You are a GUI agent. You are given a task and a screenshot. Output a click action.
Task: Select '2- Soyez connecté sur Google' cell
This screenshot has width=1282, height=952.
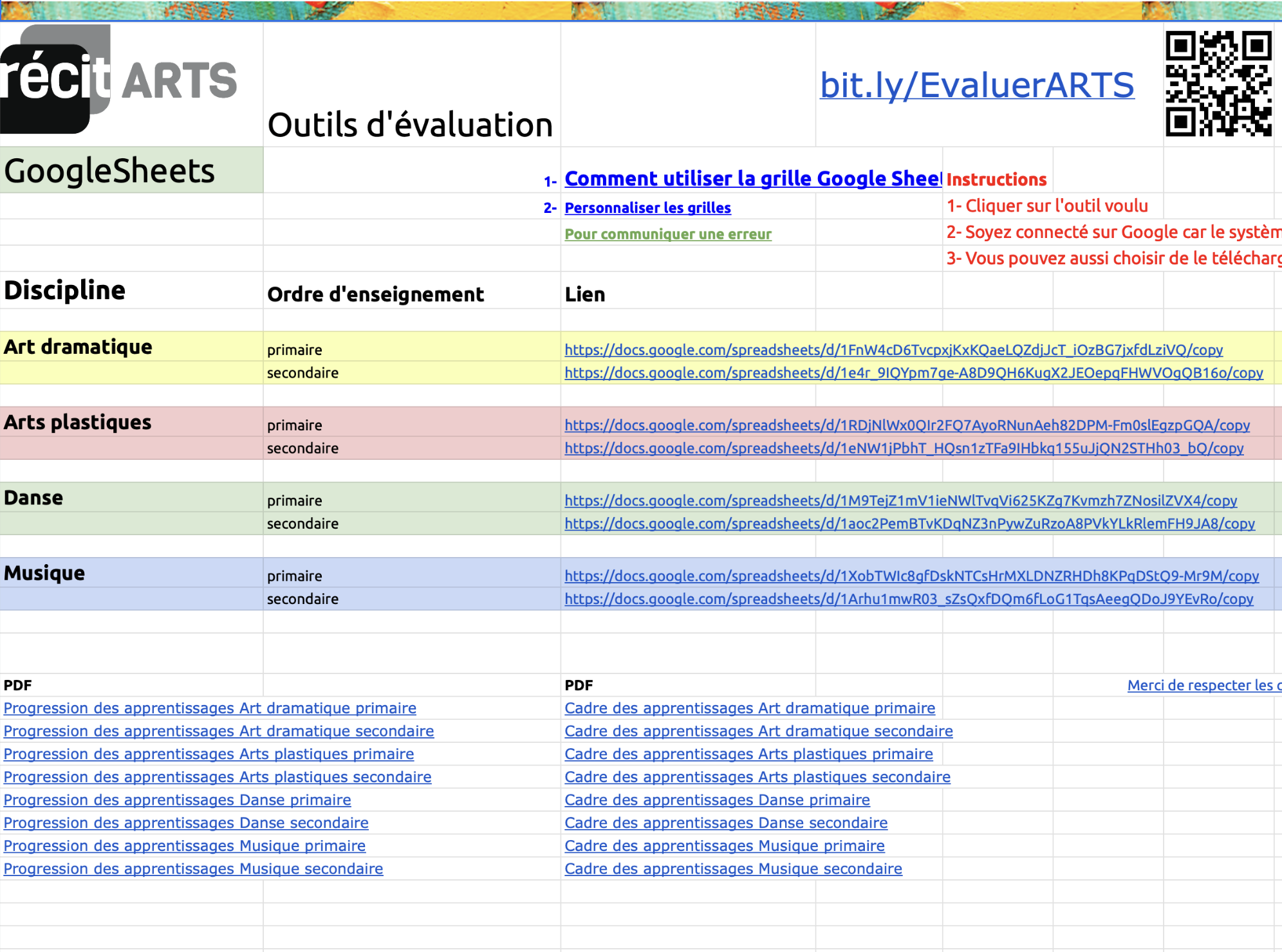1113,232
